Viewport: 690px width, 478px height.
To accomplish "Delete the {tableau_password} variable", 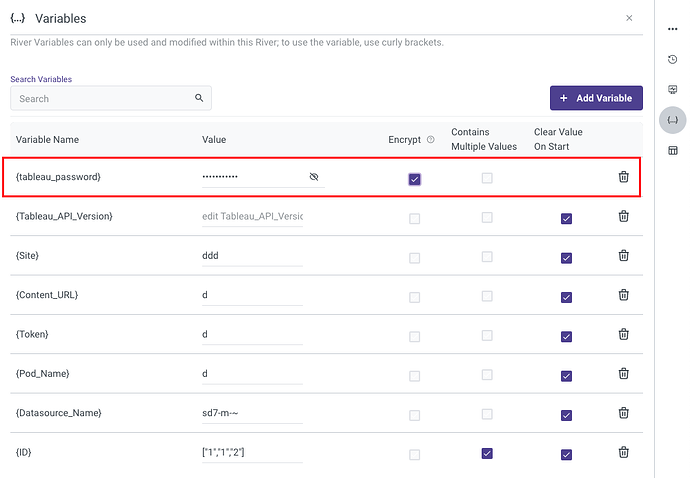I will [x=623, y=177].
